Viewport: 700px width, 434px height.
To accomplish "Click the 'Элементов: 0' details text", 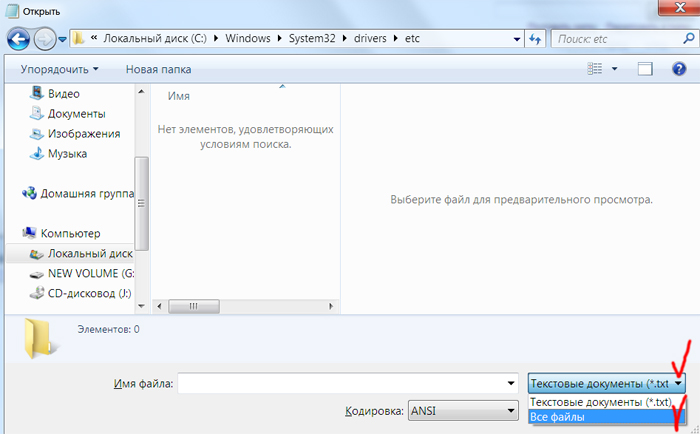I will click(108, 329).
